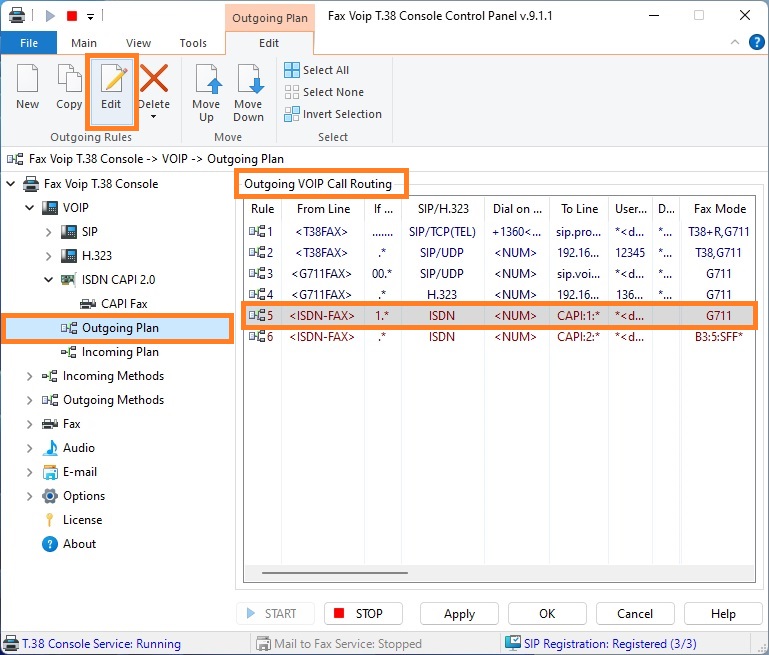Sort by the To Line column header
The image size is (769, 655).
579,209
